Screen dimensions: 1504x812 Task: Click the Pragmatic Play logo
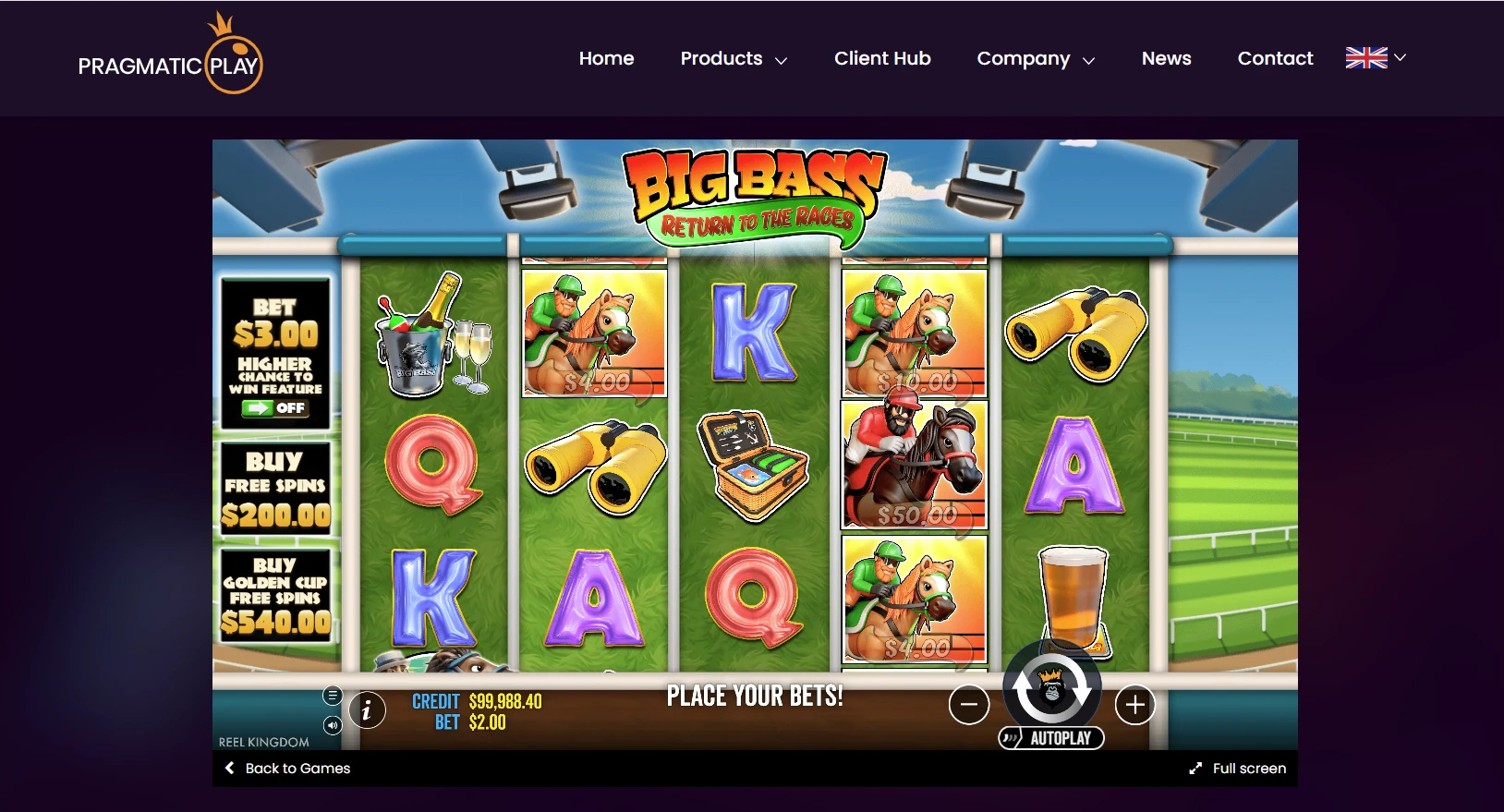pos(171,54)
